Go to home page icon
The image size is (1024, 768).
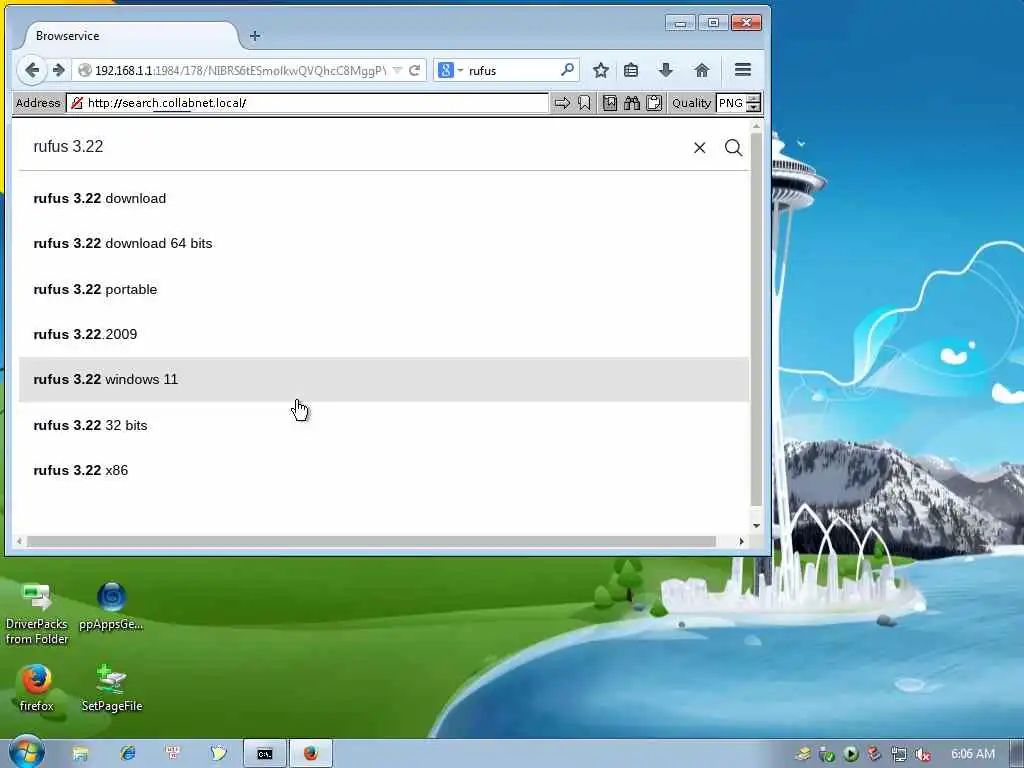701,70
